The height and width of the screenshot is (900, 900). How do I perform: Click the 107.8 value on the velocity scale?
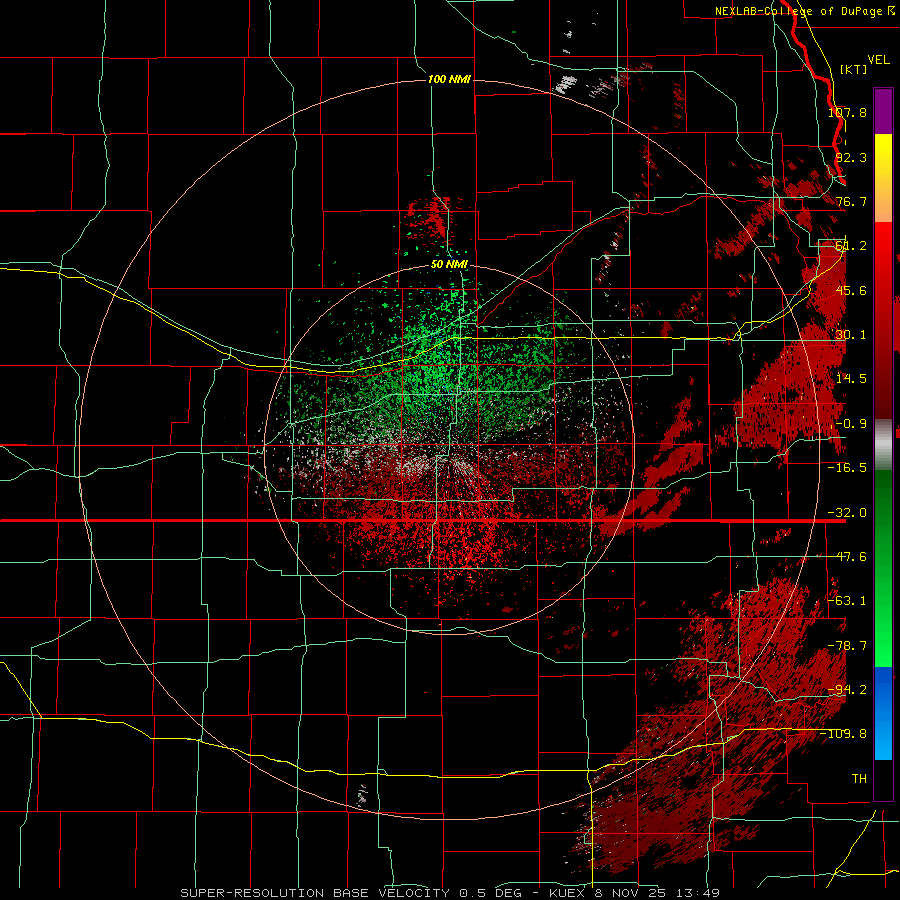pyautogui.click(x=847, y=112)
